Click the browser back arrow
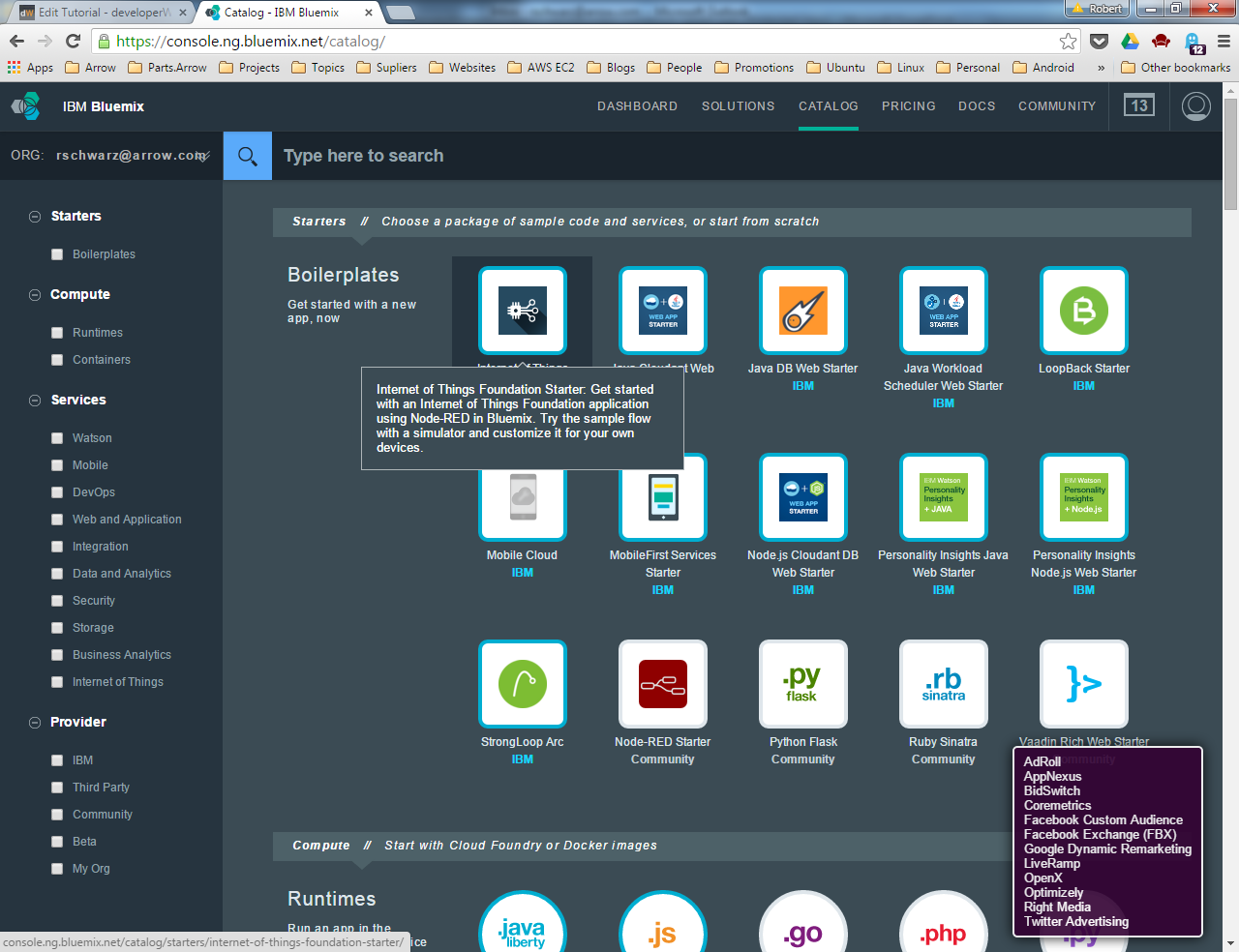 (x=16, y=41)
